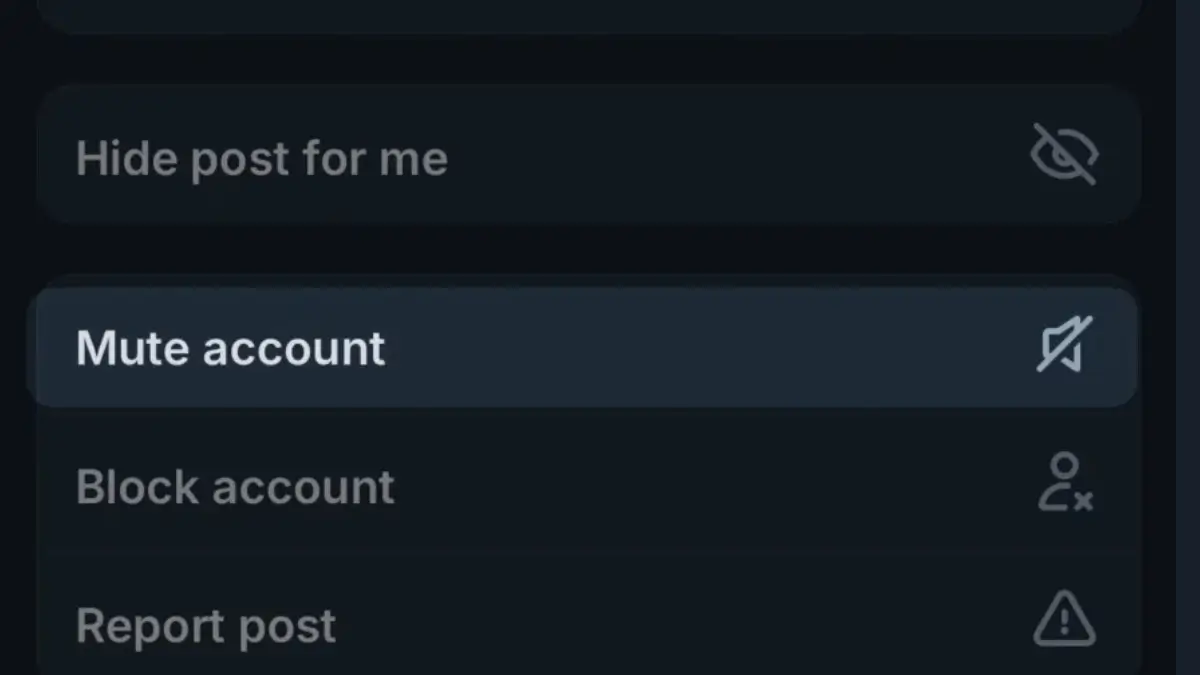Select the "Hide post for me" label
The width and height of the screenshot is (1200, 675).
tap(261, 159)
